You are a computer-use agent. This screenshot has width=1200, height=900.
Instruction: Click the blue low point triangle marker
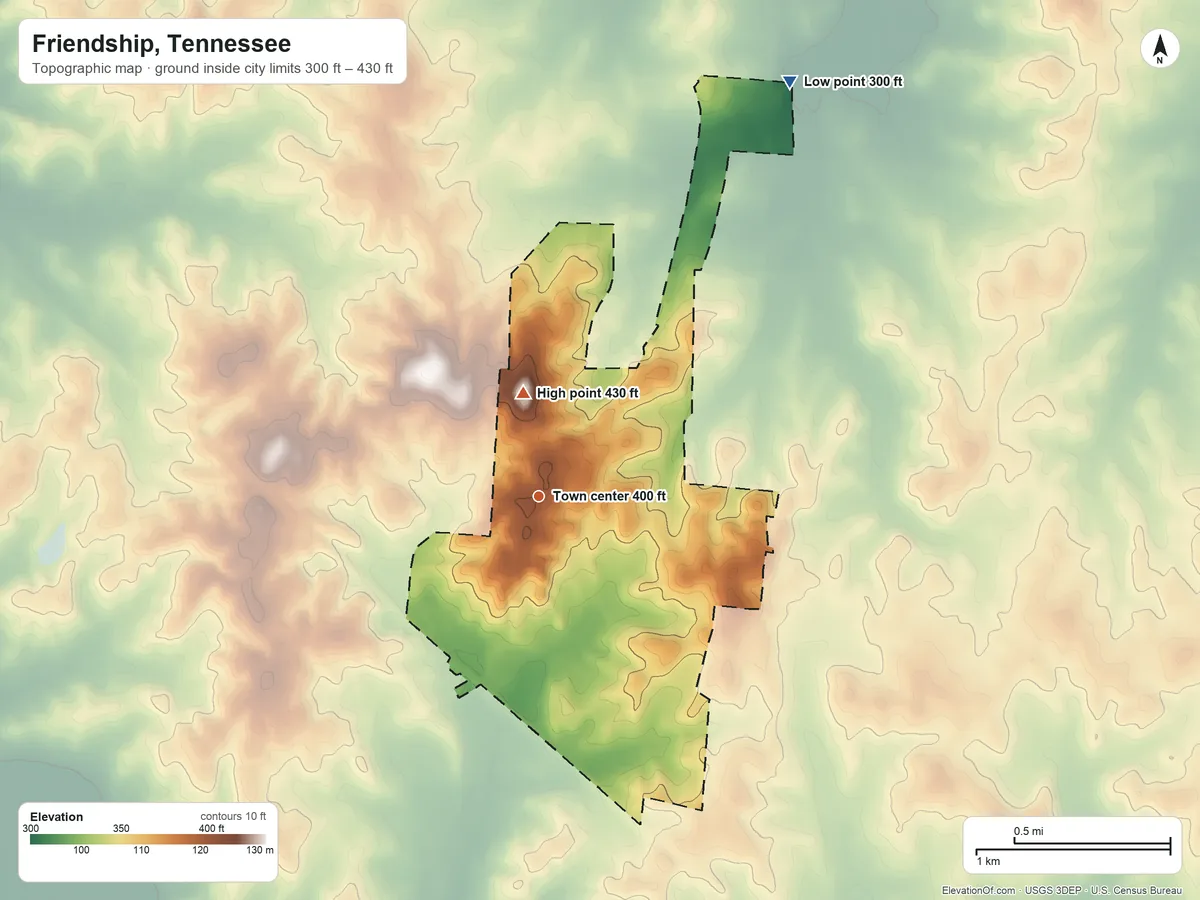coord(789,82)
